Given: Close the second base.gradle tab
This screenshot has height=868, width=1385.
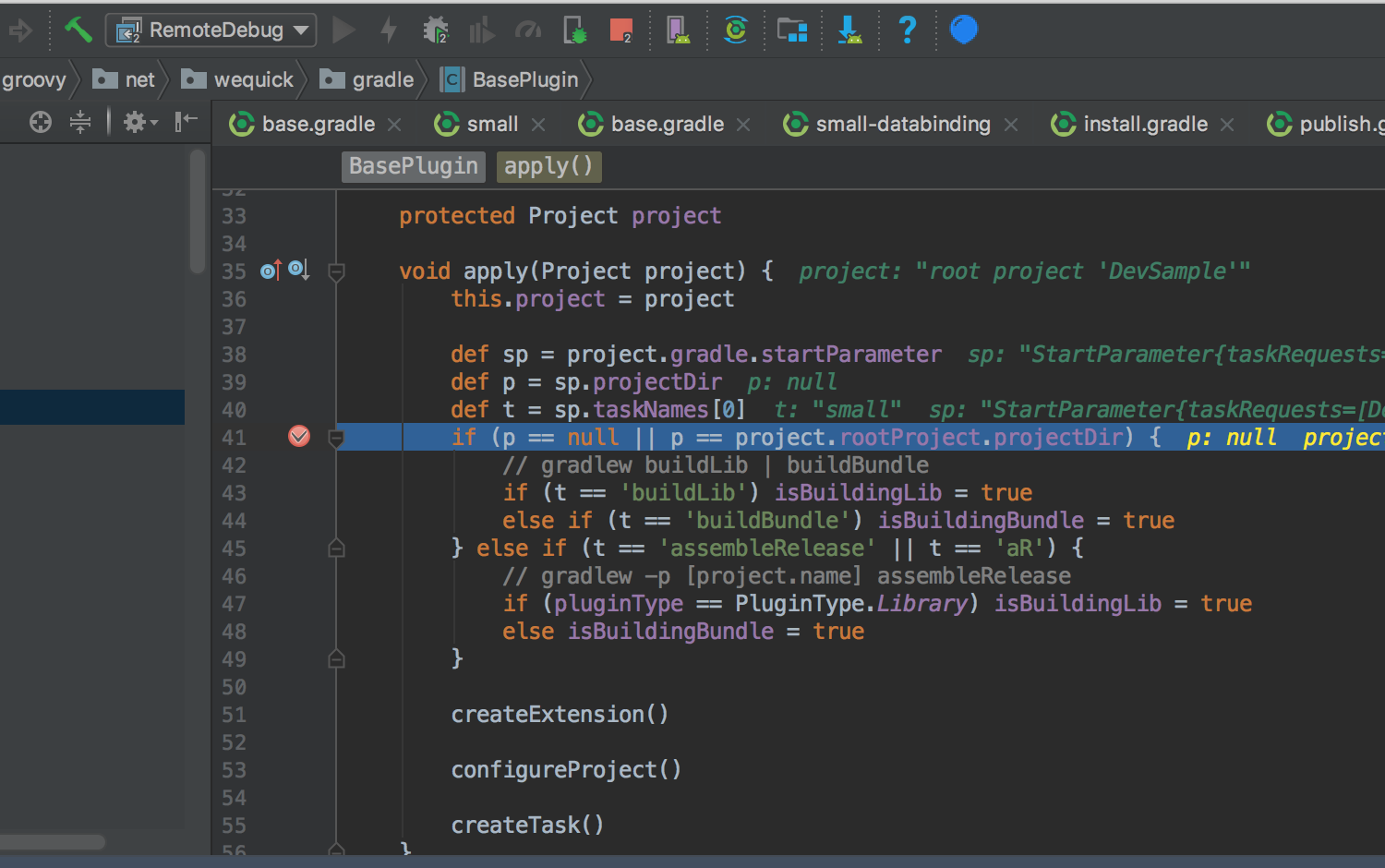Looking at the screenshot, I should 743,125.
